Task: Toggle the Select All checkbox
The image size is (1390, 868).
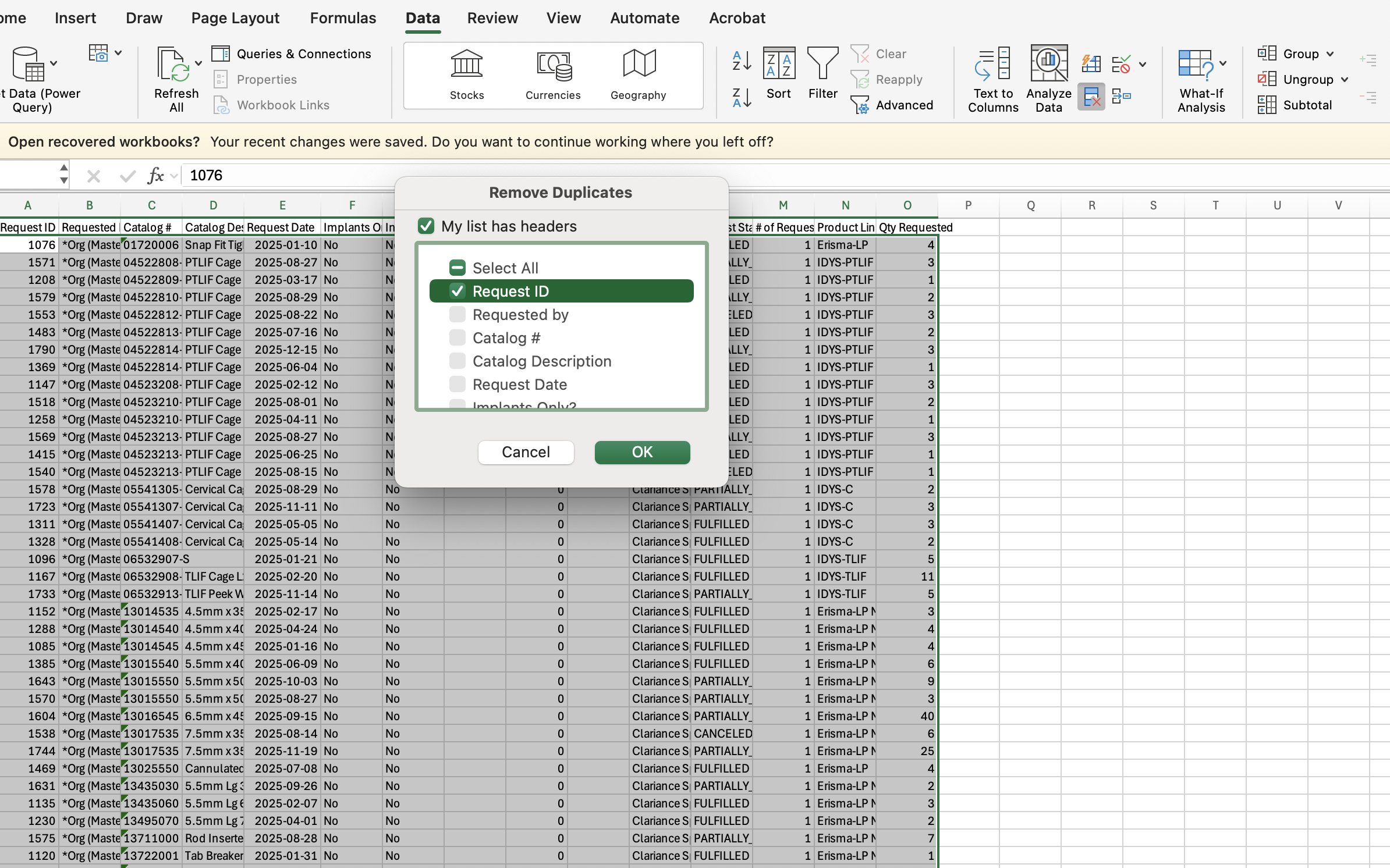Action: pyautogui.click(x=458, y=268)
